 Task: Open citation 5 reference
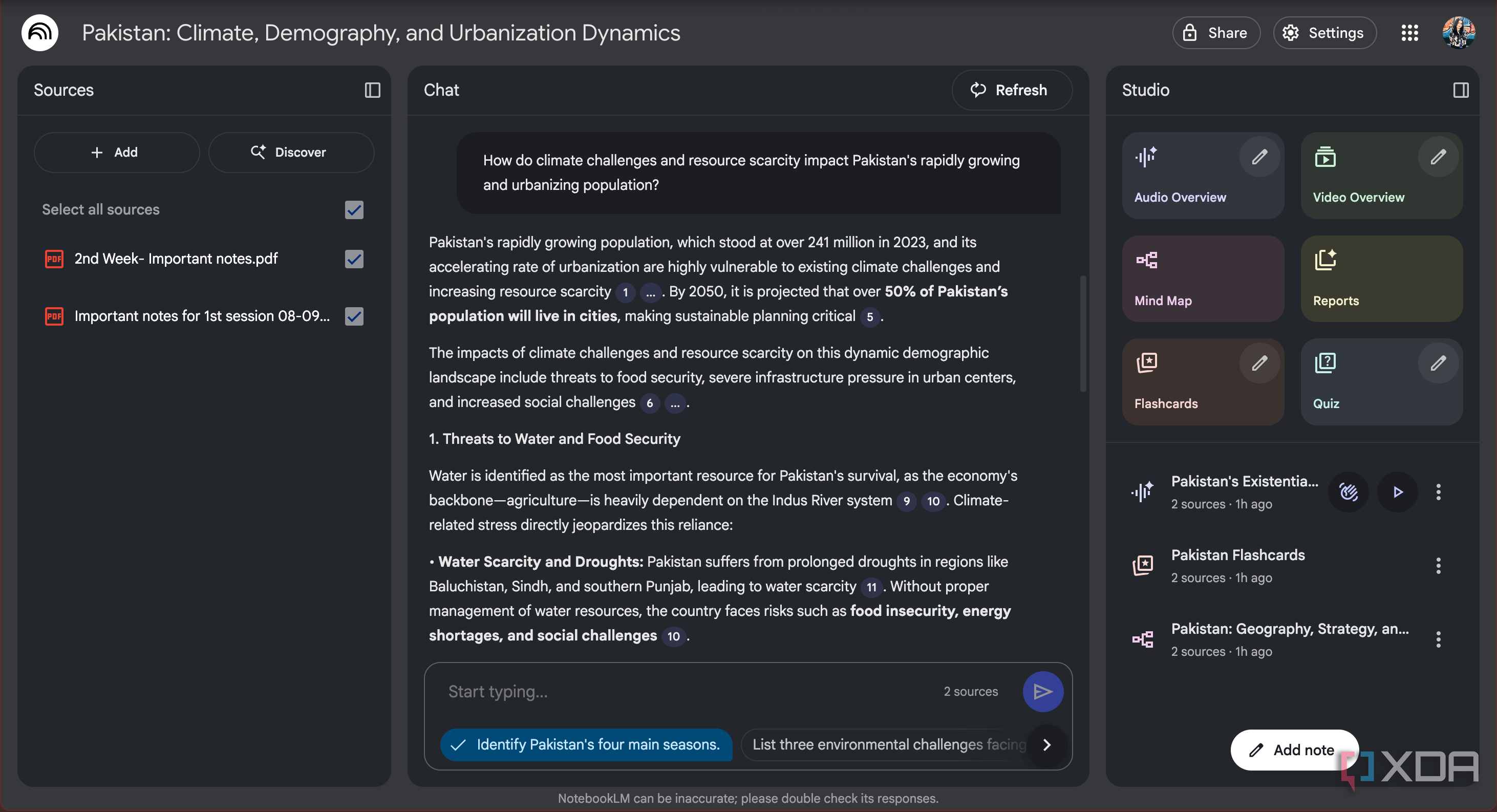[869, 317]
